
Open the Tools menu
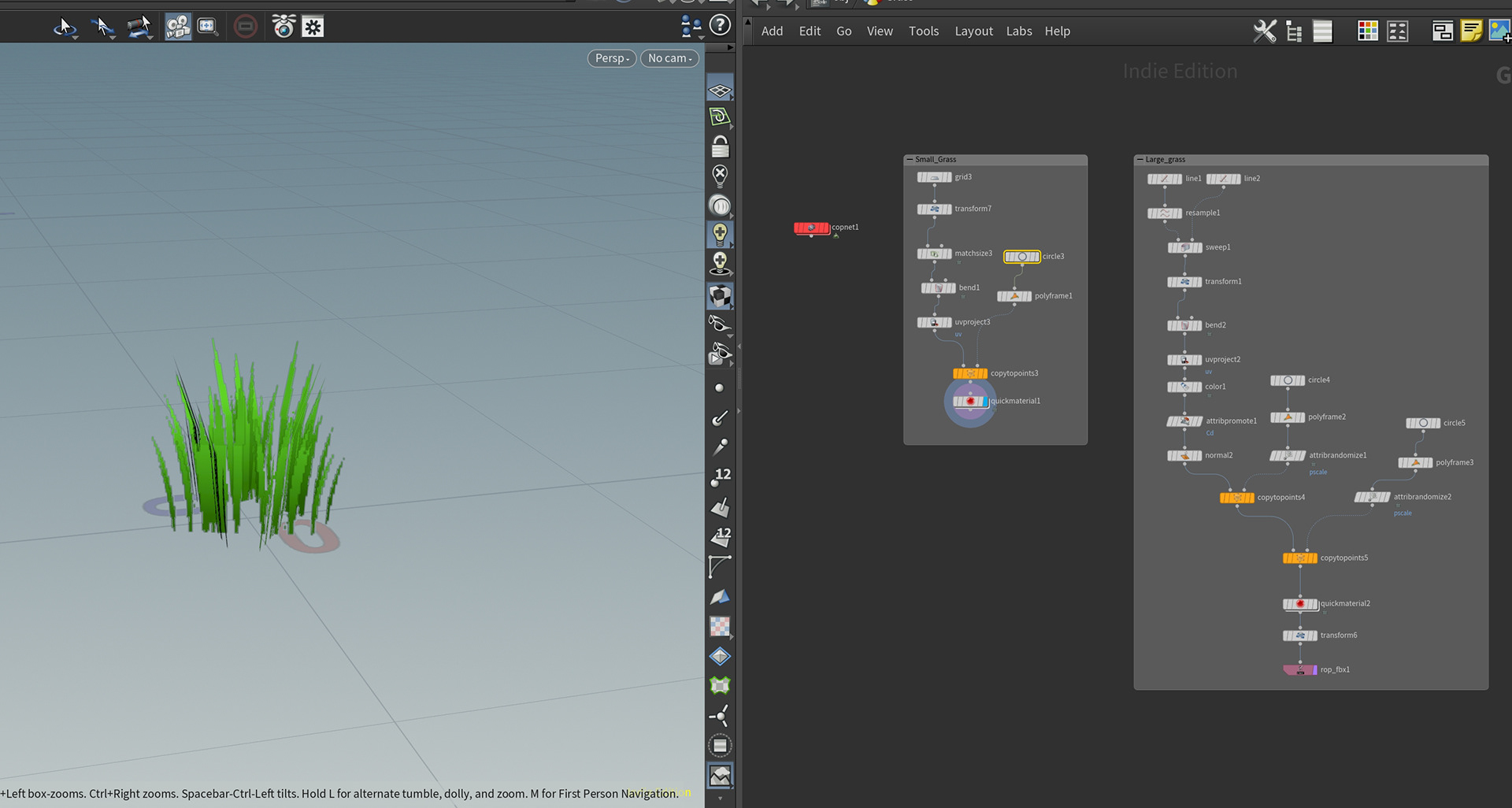point(924,32)
